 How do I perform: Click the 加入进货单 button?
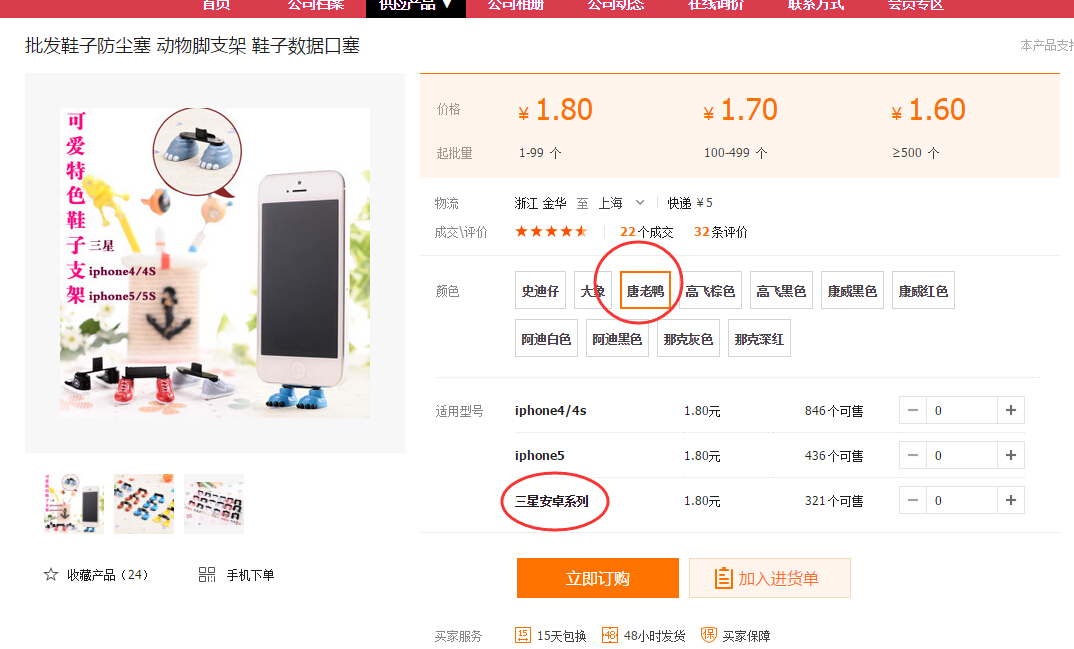coord(770,578)
